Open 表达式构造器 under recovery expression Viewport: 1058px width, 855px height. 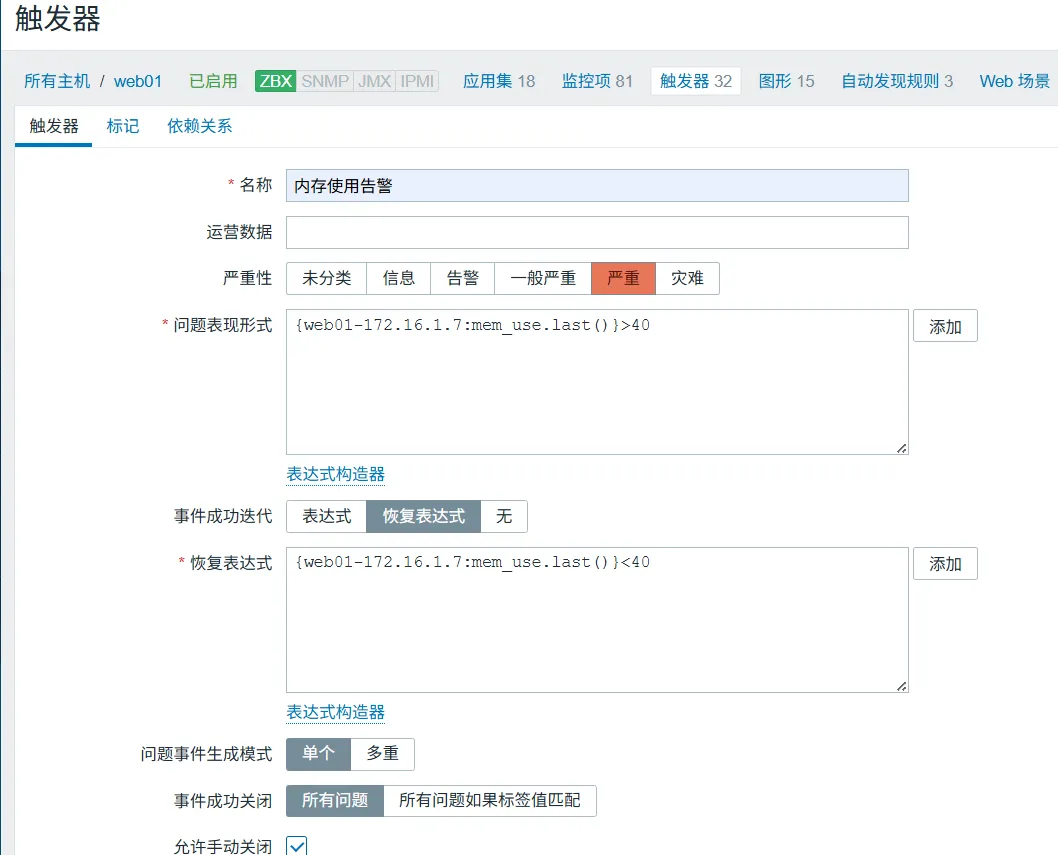pyautogui.click(x=336, y=712)
